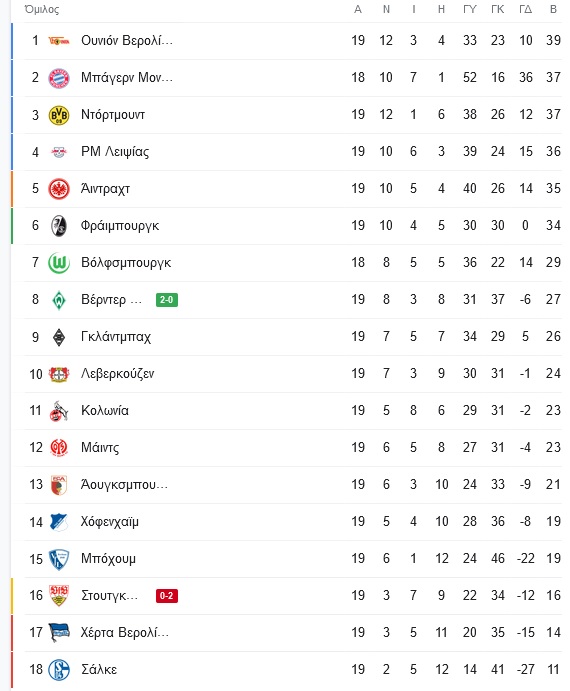Select the Dortmund BVB yellow badge
Screen dimensions: 570x691
pyautogui.click(x=59, y=115)
